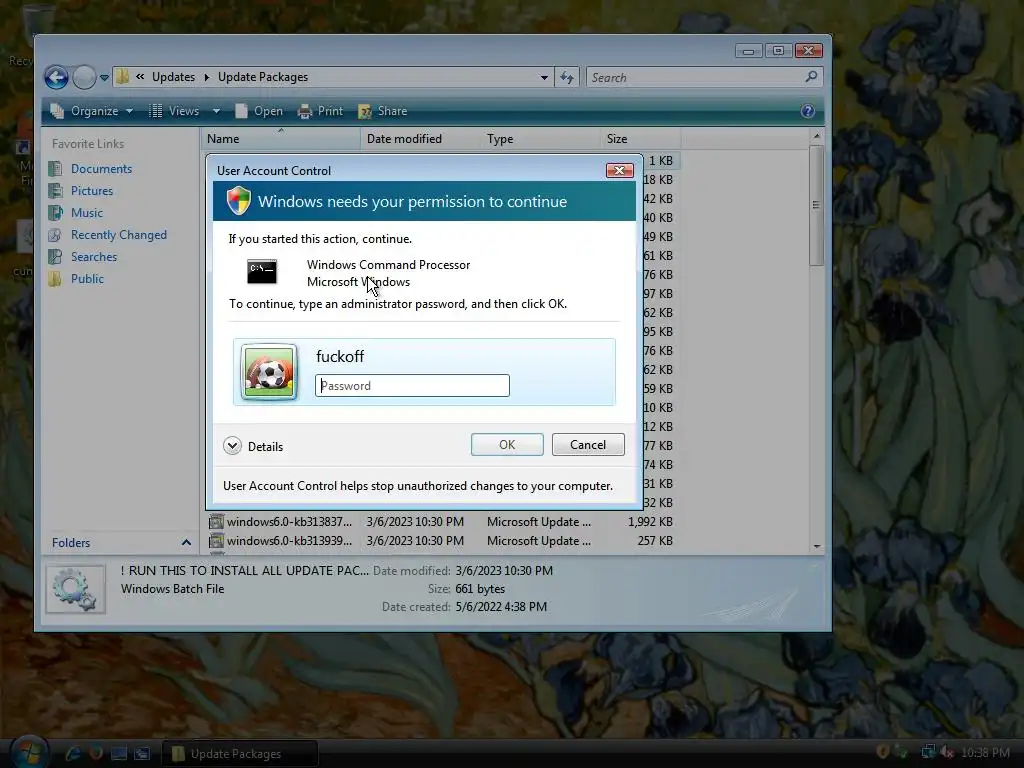Click the 10:38 PM taskbar clock

[985, 753]
